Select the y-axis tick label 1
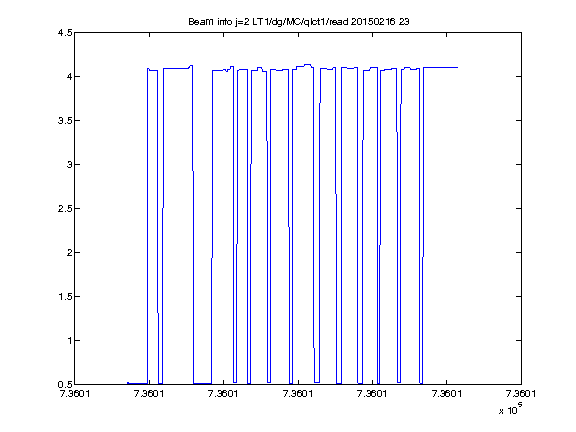The image size is (576, 432). (x=69, y=341)
